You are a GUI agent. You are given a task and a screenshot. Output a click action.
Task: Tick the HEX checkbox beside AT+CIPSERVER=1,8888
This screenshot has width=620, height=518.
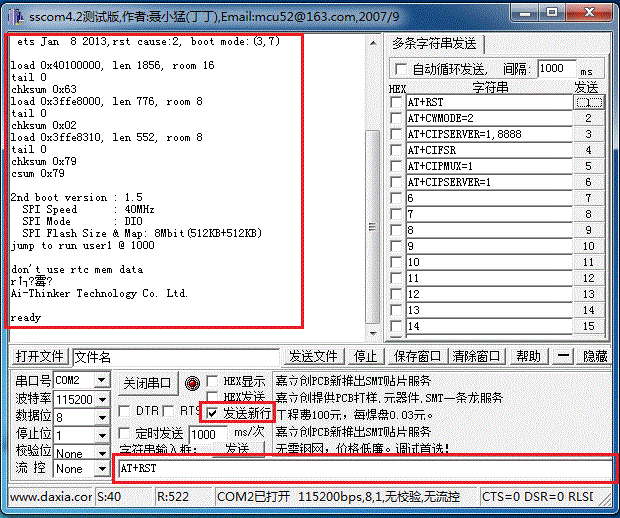[396, 134]
